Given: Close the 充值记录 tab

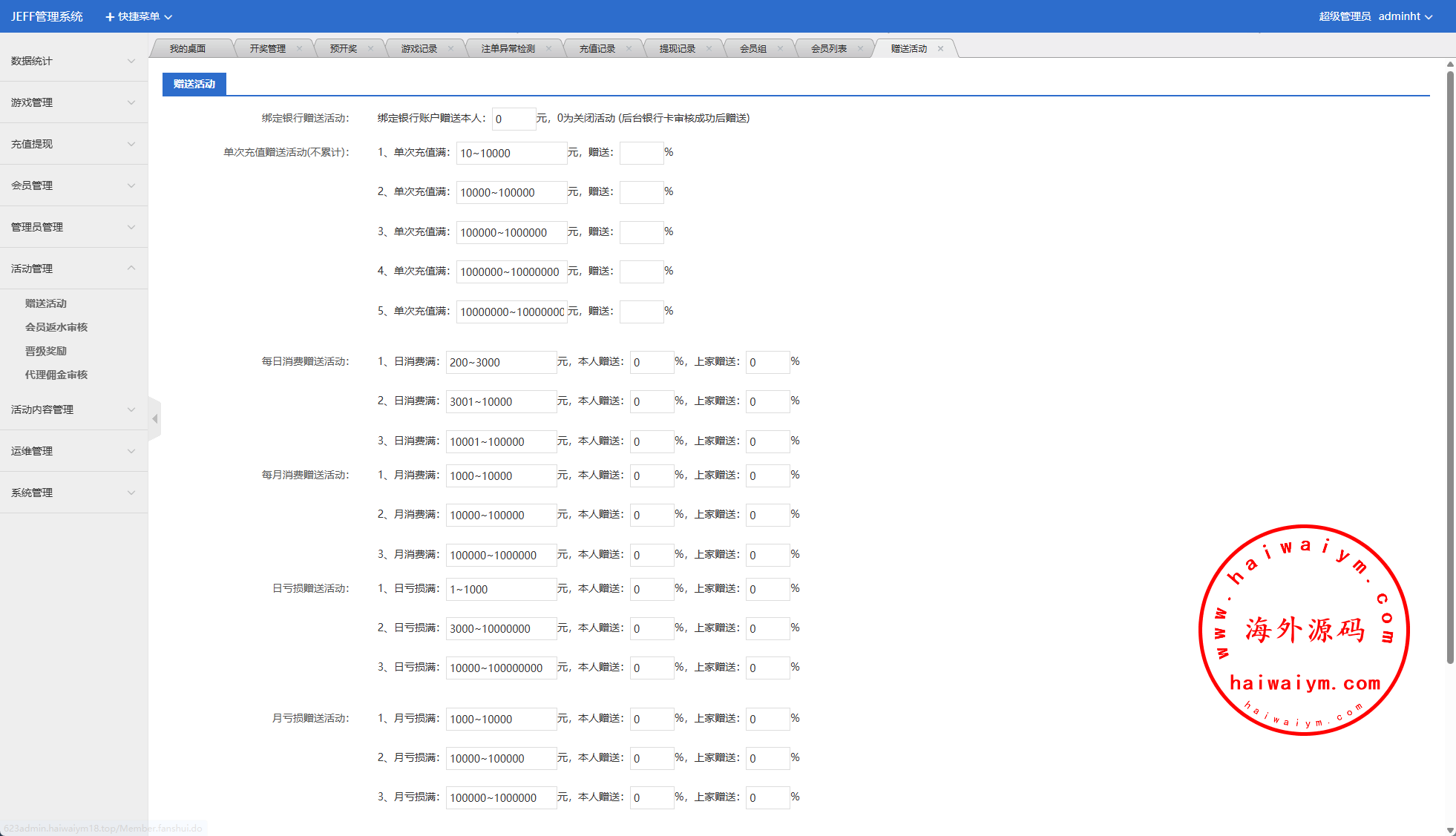Looking at the screenshot, I should (629, 49).
